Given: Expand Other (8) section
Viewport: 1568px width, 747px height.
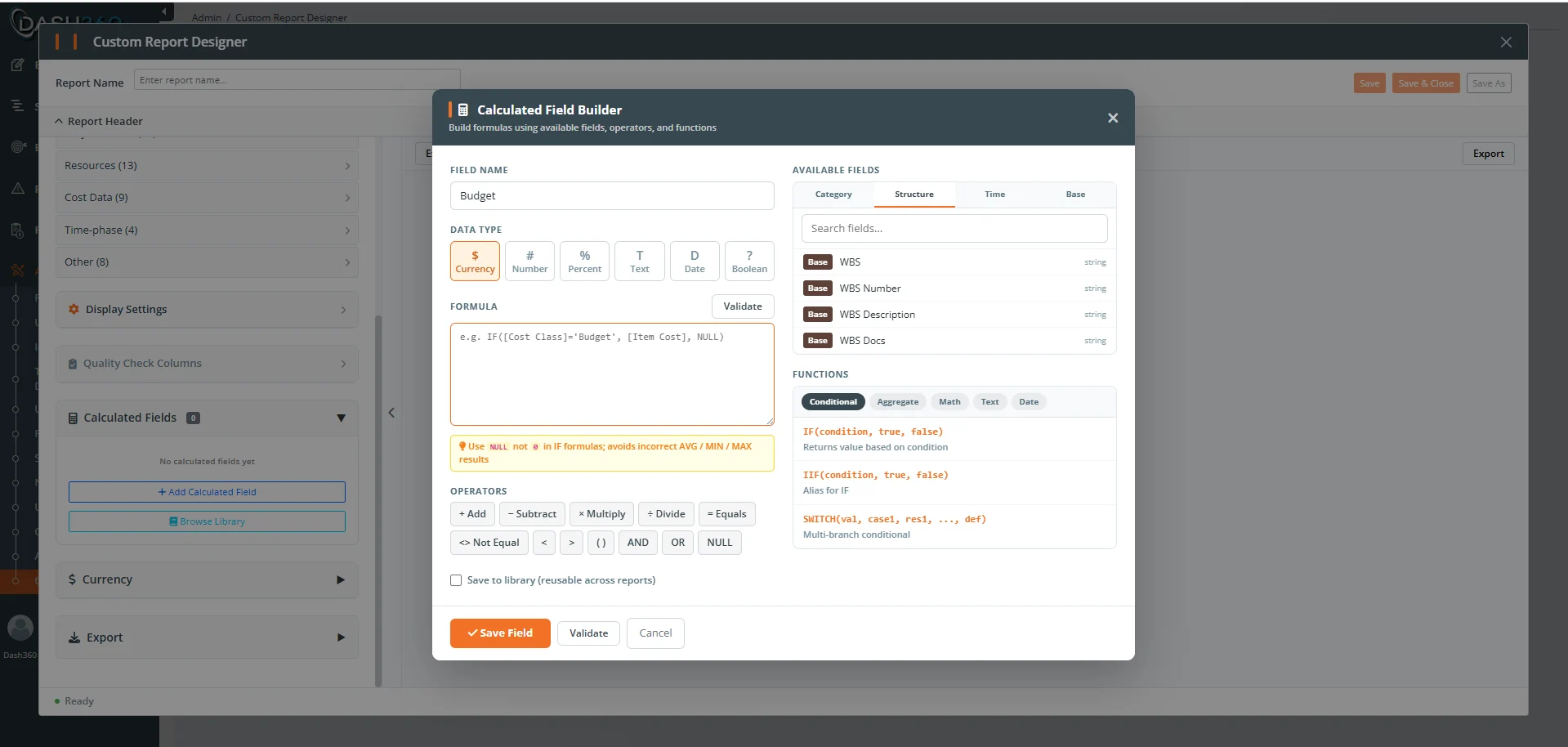Looking at the screenshot, I should point(207,262).
